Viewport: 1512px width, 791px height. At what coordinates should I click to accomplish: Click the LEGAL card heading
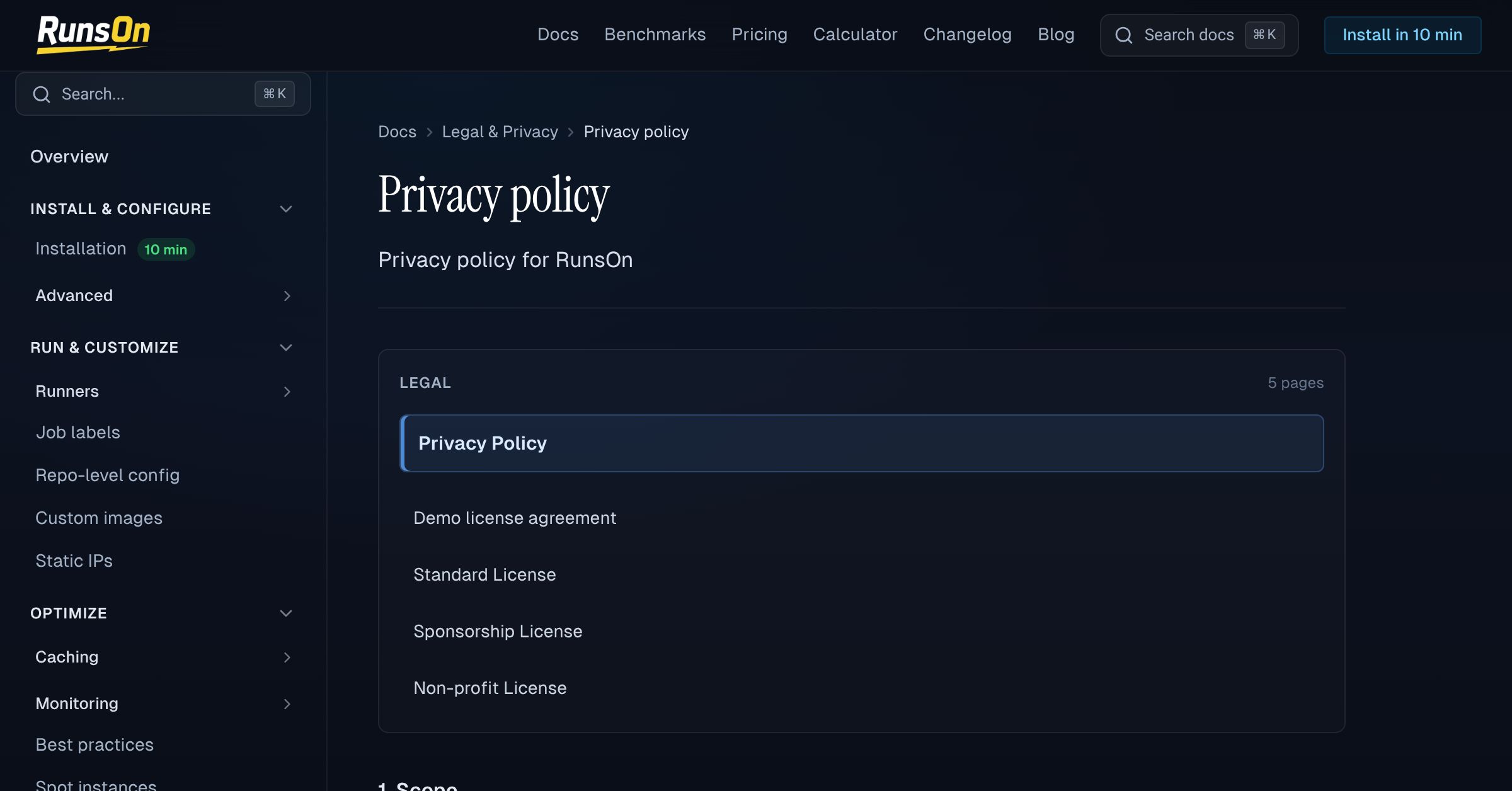tap(425, 383)
